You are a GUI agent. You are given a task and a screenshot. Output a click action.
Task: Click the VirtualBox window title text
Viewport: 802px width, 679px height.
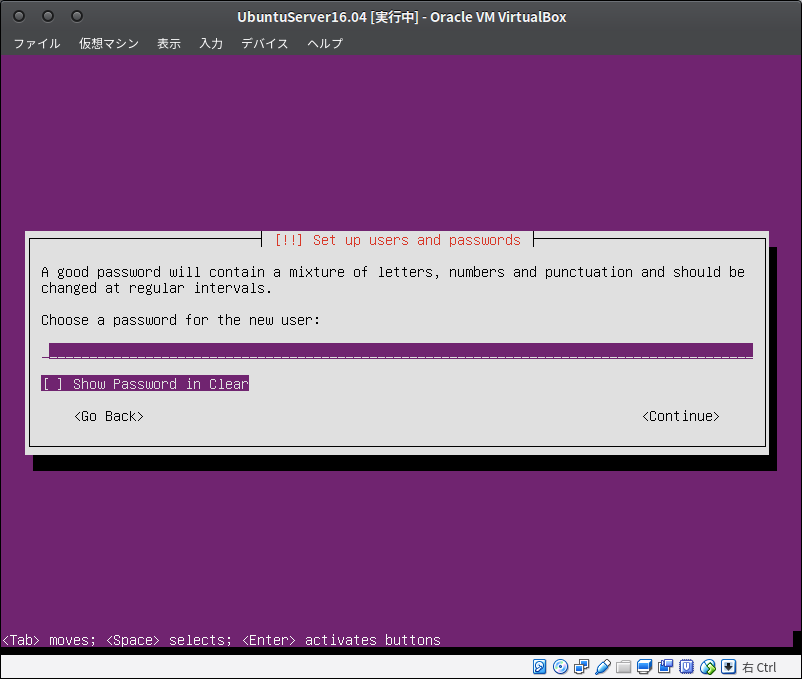[402, 17]
